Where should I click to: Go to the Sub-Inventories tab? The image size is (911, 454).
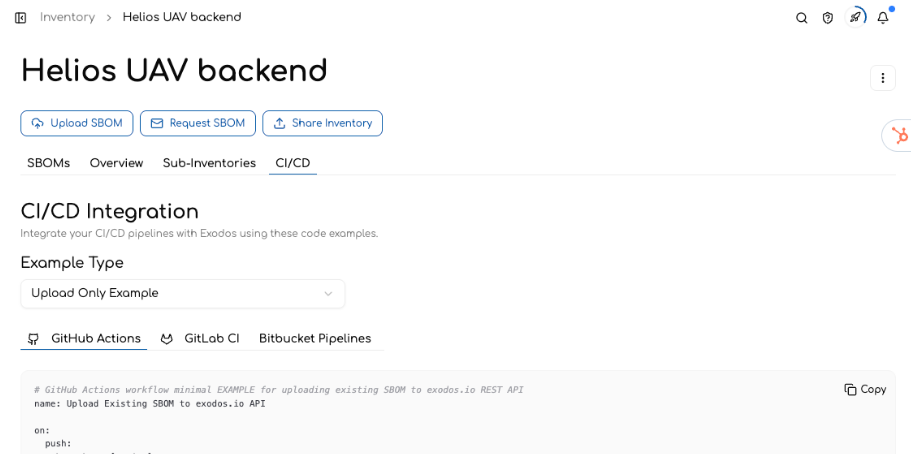point(209,163)
